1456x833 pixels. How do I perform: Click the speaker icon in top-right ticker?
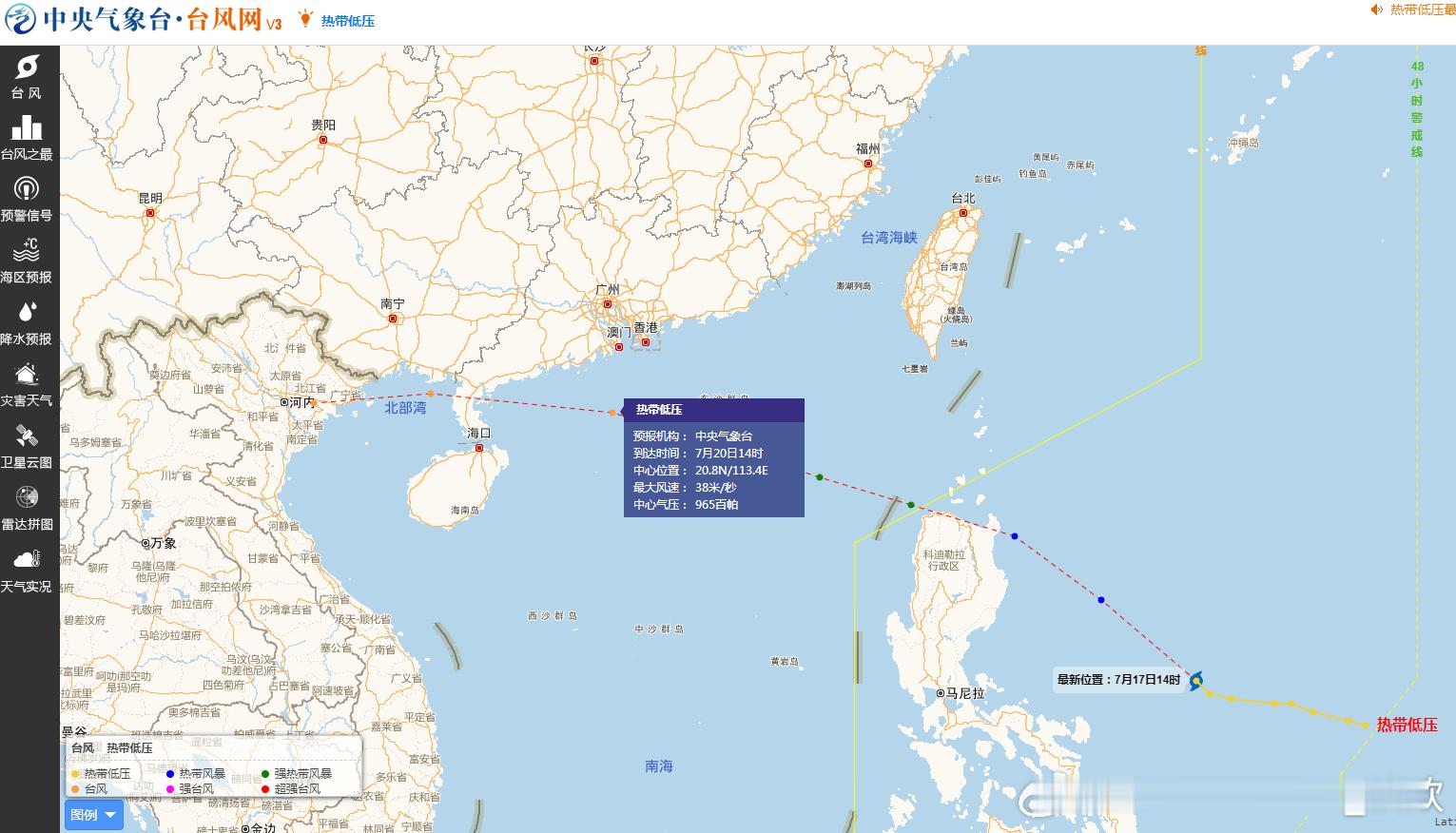click(x=1376, y=10)
